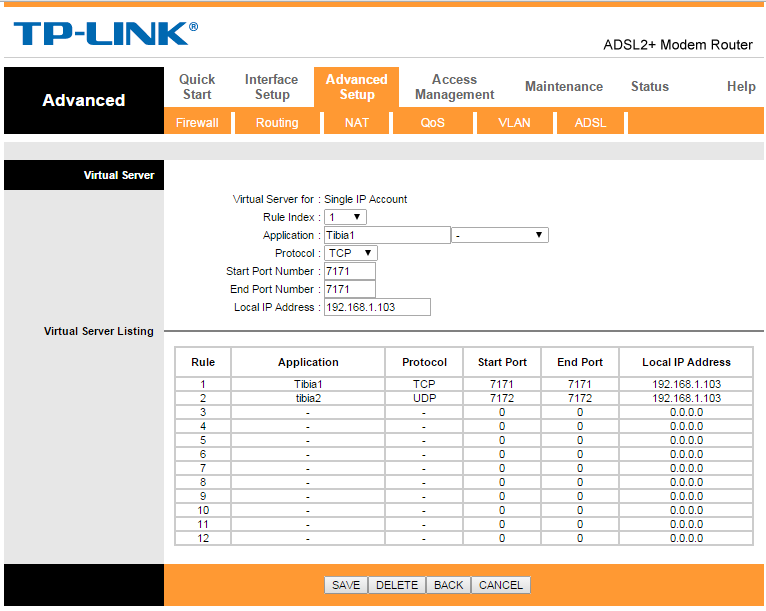Open the Interface Setup tab
The image size is (766, 611).
tap(271, 87)
